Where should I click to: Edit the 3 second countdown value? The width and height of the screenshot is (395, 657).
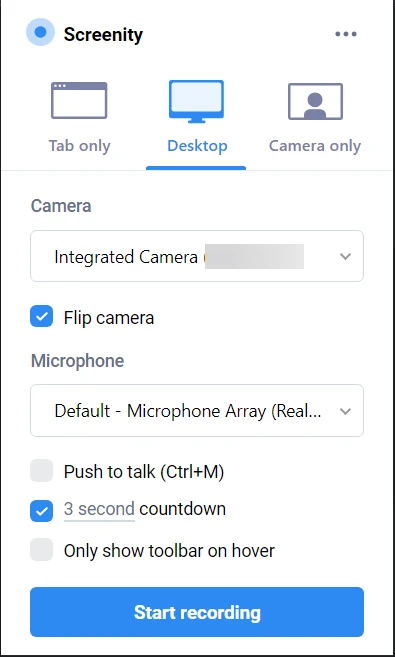(99, 510)
